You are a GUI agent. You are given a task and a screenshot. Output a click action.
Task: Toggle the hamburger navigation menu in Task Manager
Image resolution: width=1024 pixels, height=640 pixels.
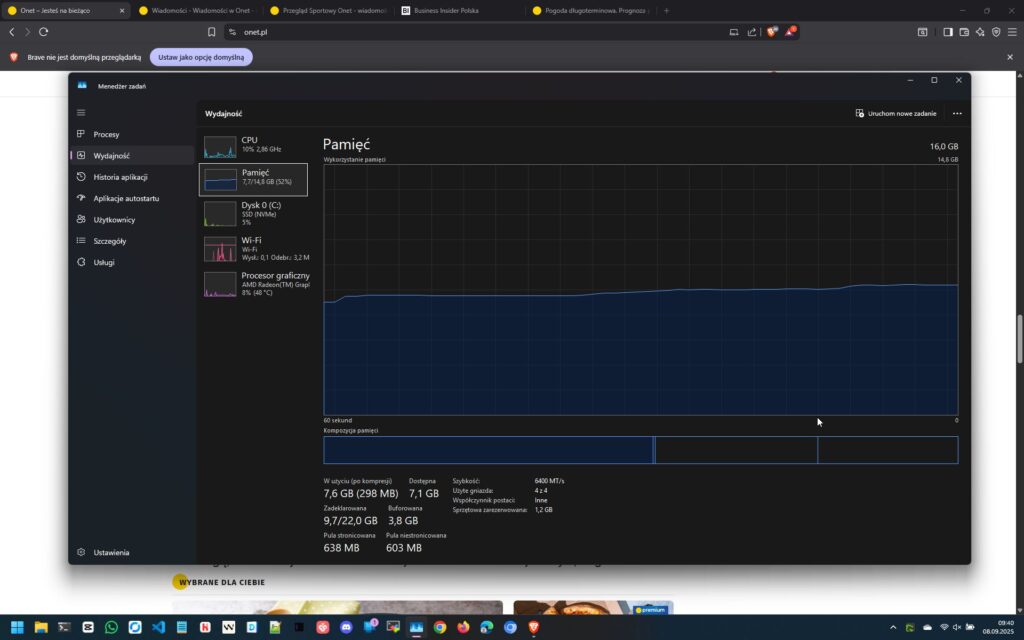(x=81, y=112)
